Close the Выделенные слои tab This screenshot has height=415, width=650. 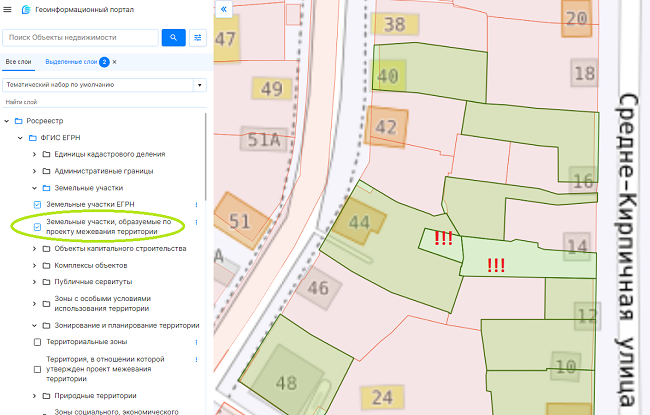(114, 62)
